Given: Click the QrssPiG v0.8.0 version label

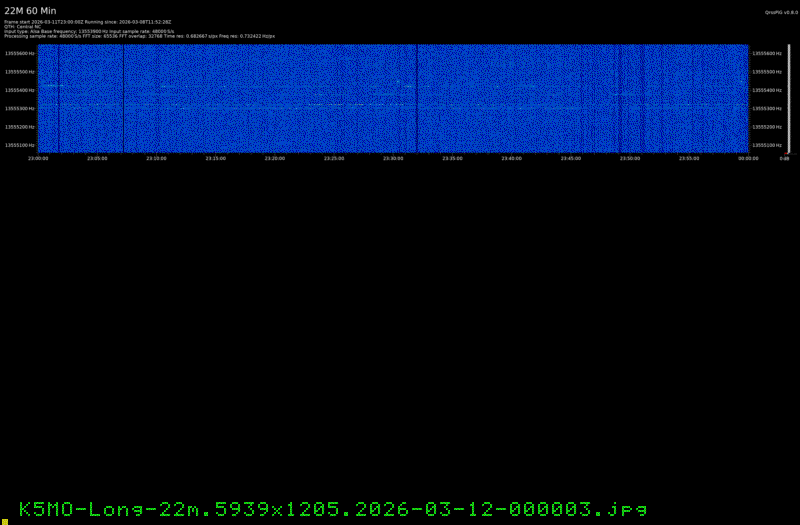Looking at the screenshot, I should (x=780, y=13).
